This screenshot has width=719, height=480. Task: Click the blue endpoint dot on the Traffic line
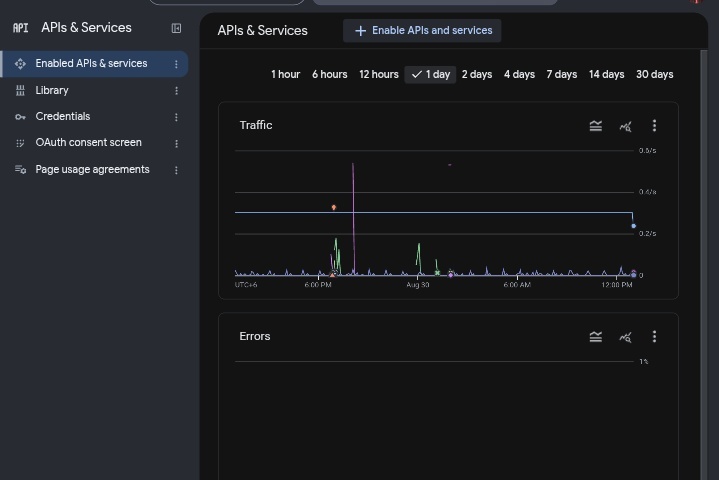click(634, 226)
